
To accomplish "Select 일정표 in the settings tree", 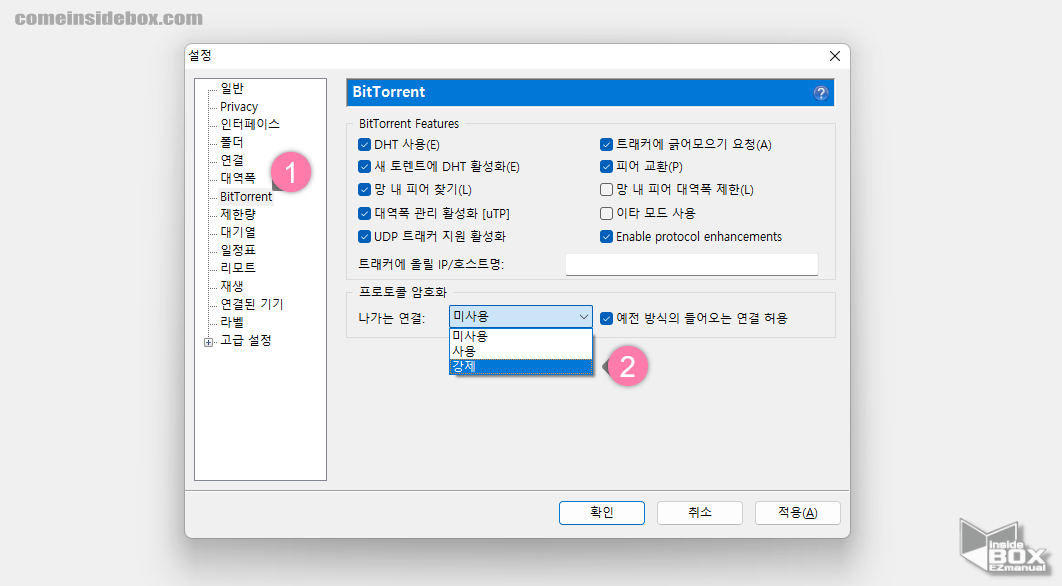I will tap(238, 250).
